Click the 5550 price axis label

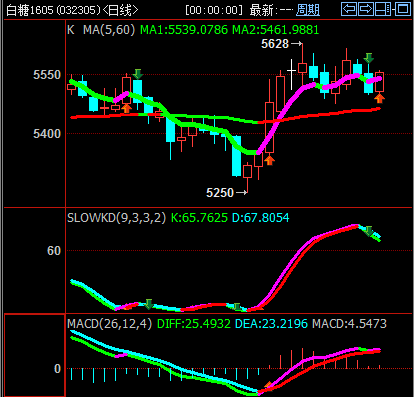click(47, 75)
